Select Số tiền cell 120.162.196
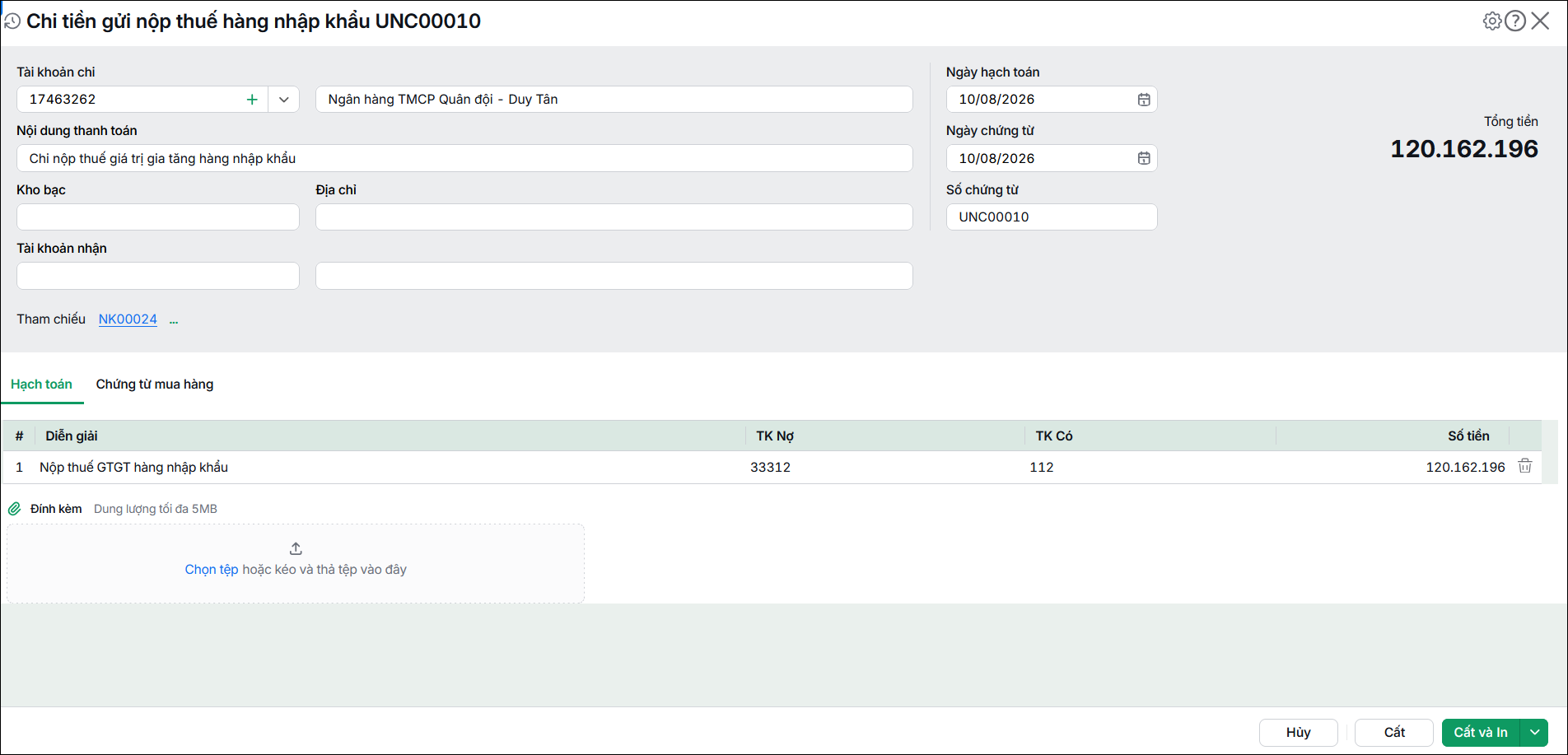 (1393, 467)
